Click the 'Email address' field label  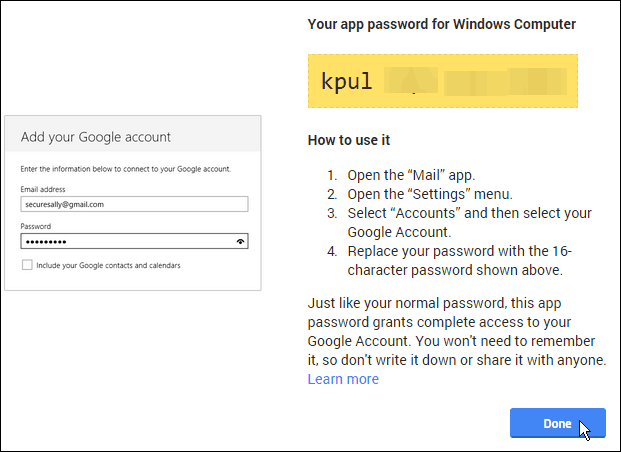[43, 189]
